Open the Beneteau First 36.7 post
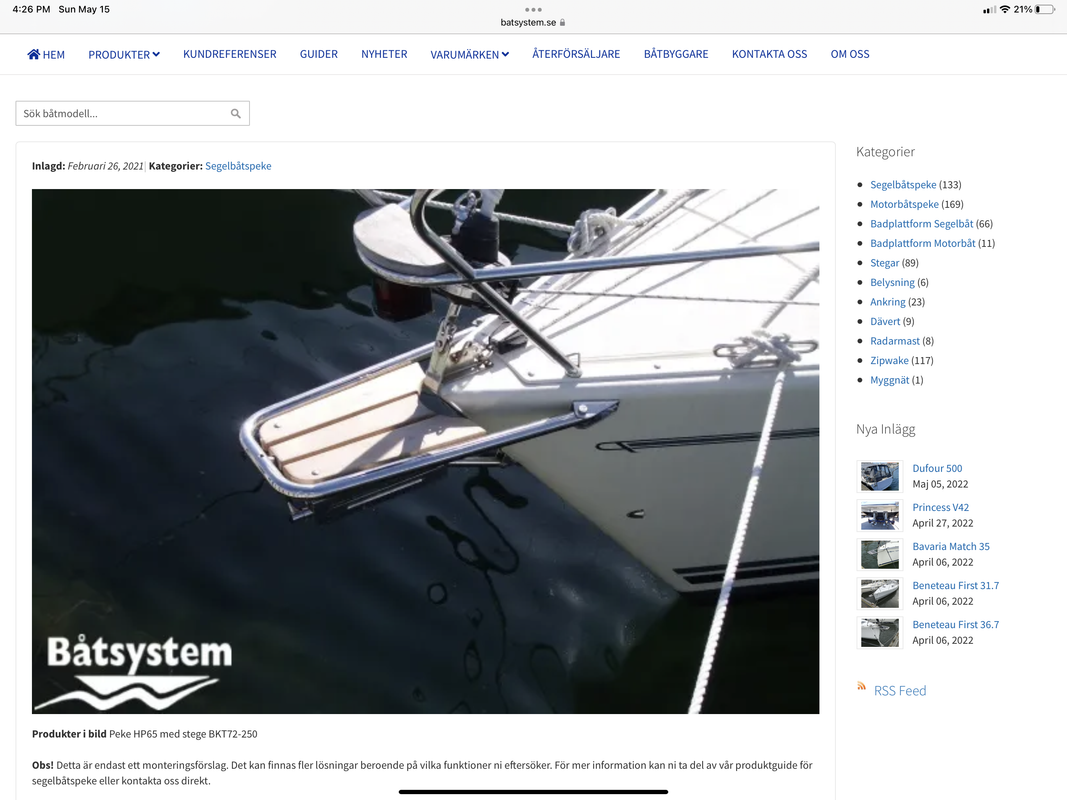1067x800 pixels. coord(955,624)
